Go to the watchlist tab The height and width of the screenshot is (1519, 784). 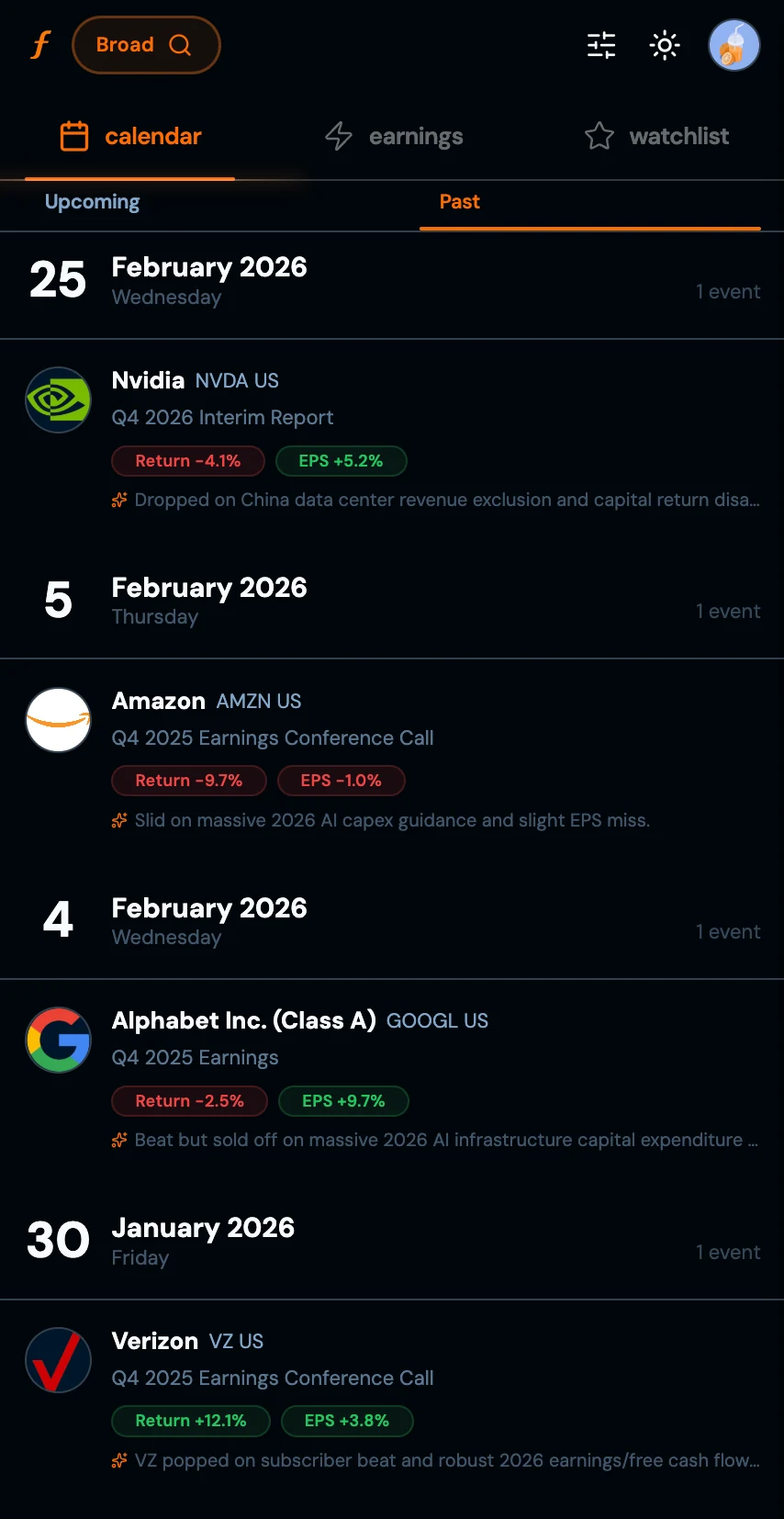pyautogui.click(x=656, y=137)
